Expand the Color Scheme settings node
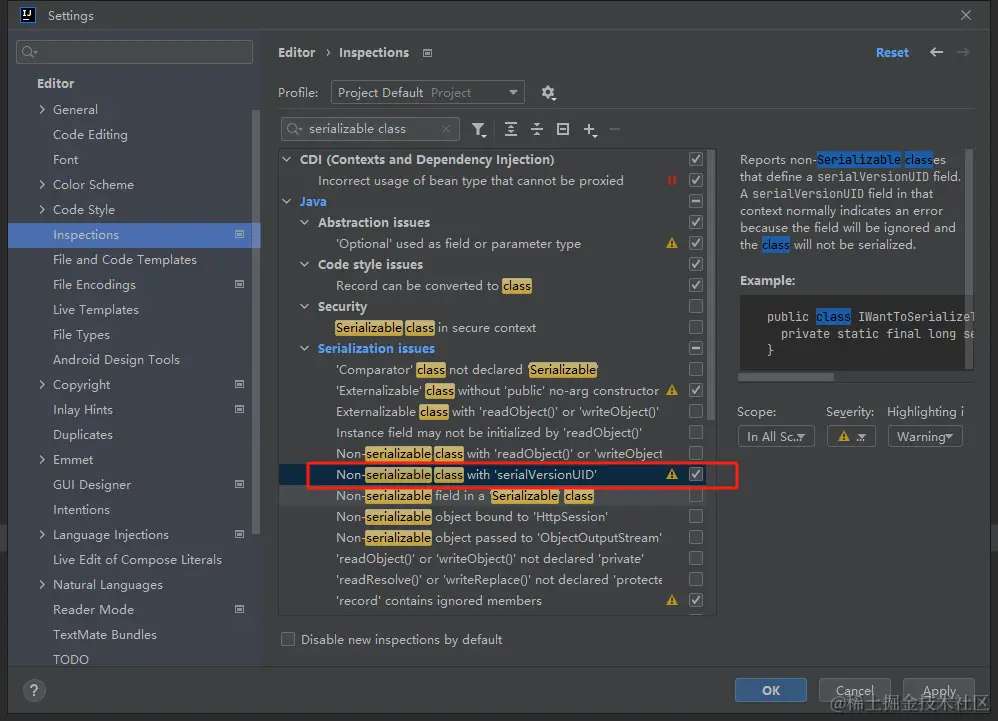998x721 pixels. 42,185
